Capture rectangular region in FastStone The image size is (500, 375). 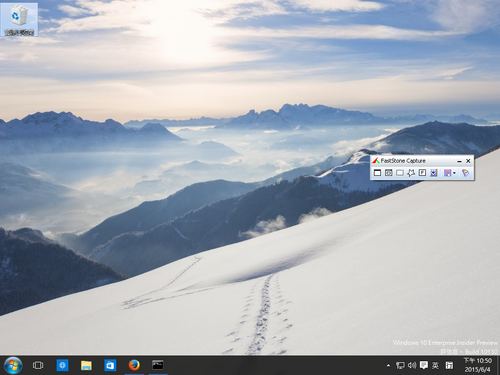(400, 173)
